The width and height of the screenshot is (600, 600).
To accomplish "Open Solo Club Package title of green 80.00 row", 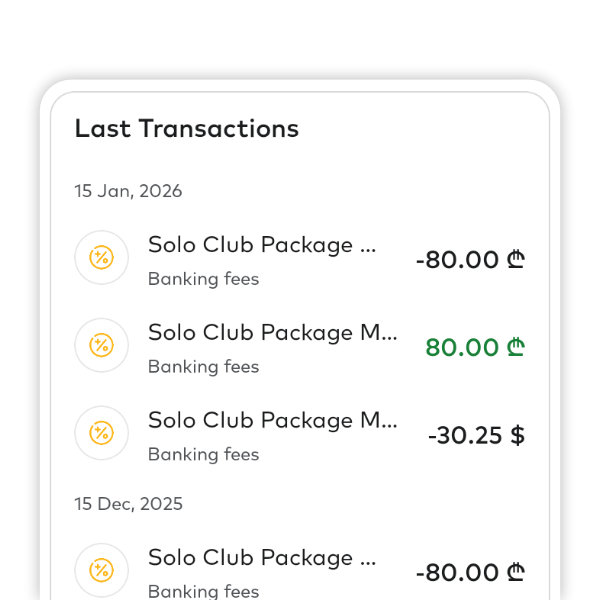I will click(272, 333).
